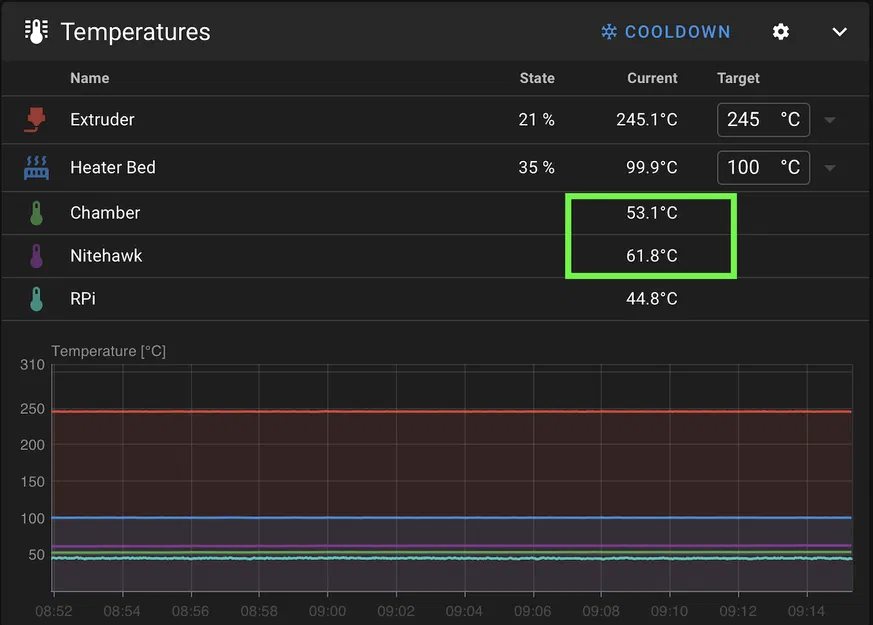Screen dimensions: 873x625
Task: Click the Extruder nozzle icon
Action: [36, 120]
